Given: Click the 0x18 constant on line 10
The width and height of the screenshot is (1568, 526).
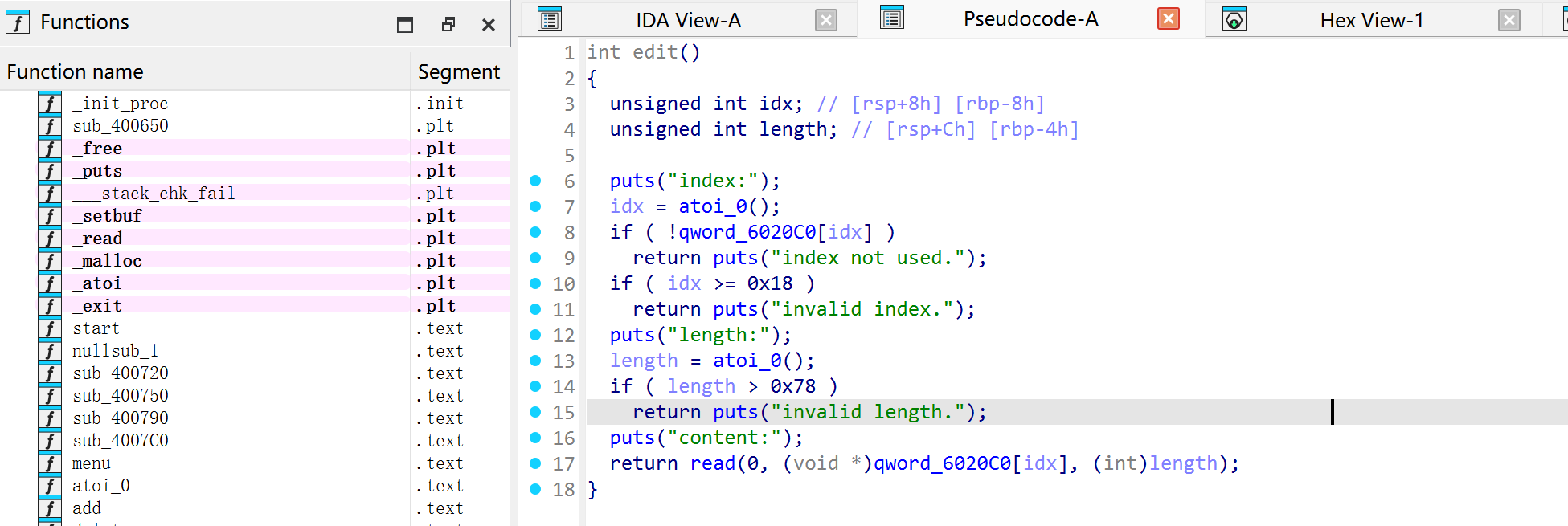Looking at the screenshot, I should coord(770,283).
